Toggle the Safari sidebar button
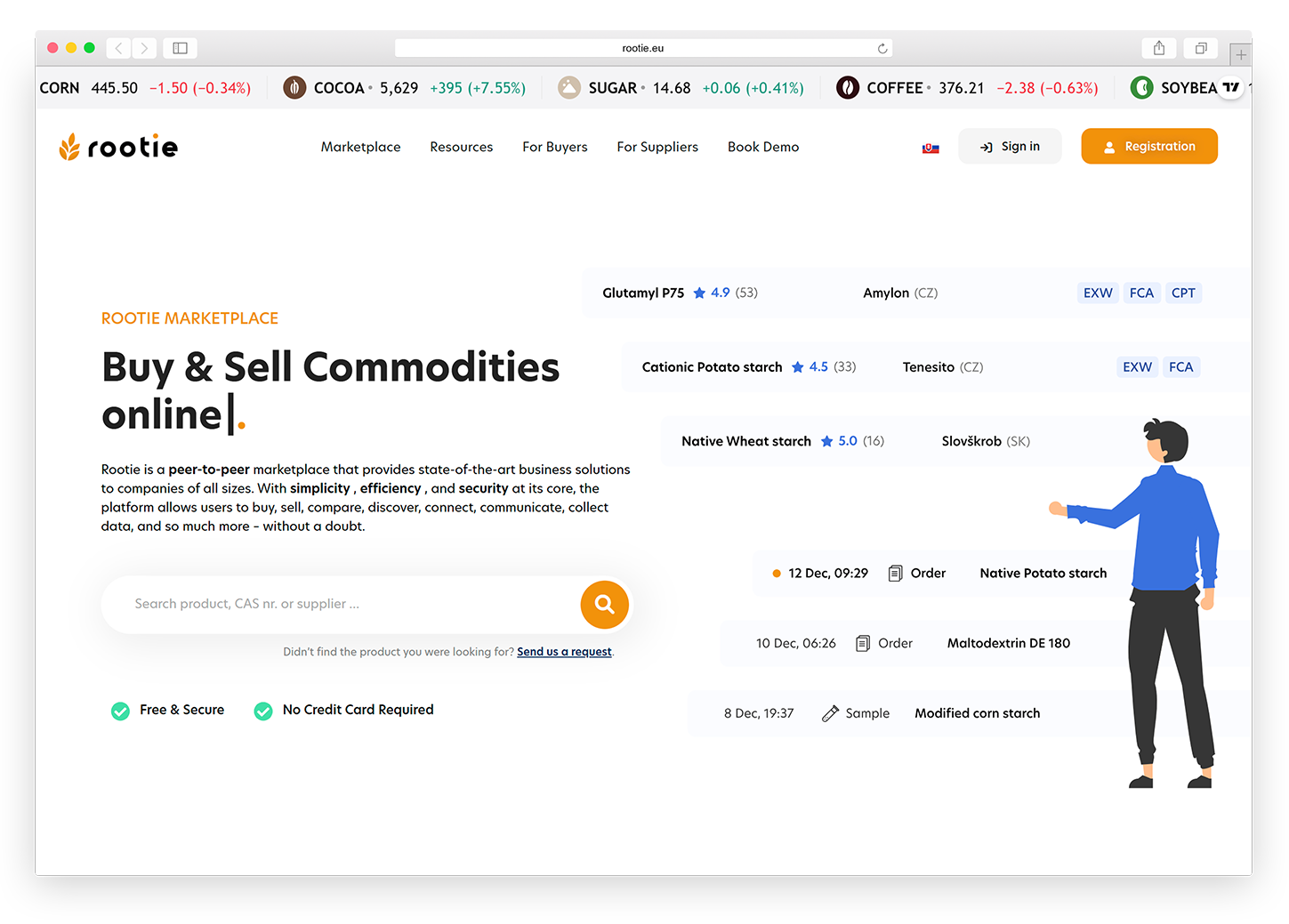This screenshot has height=924, width=1289. pos(180,48)
